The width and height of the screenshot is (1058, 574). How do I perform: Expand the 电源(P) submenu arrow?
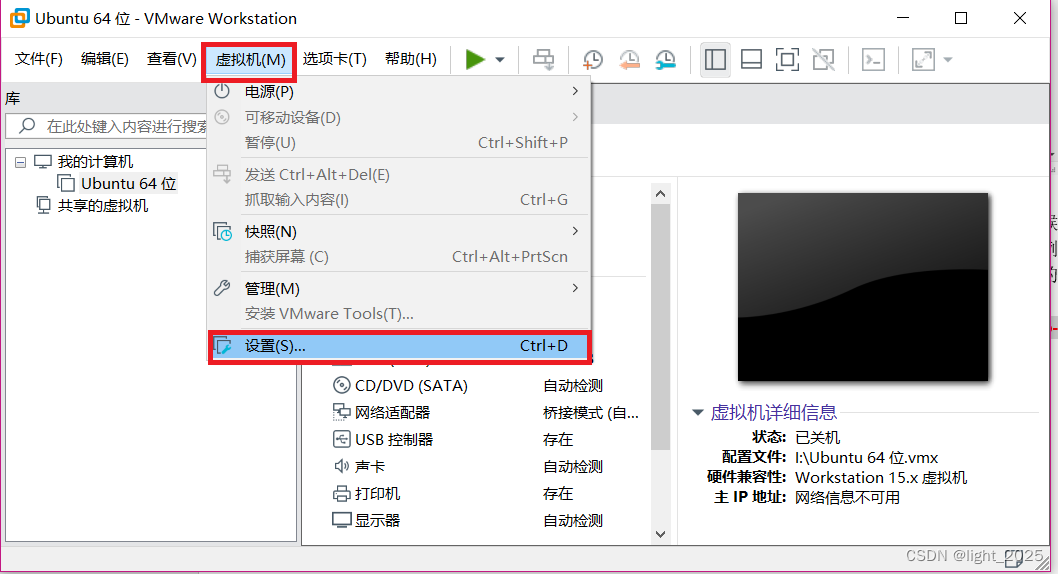[575, 91]
